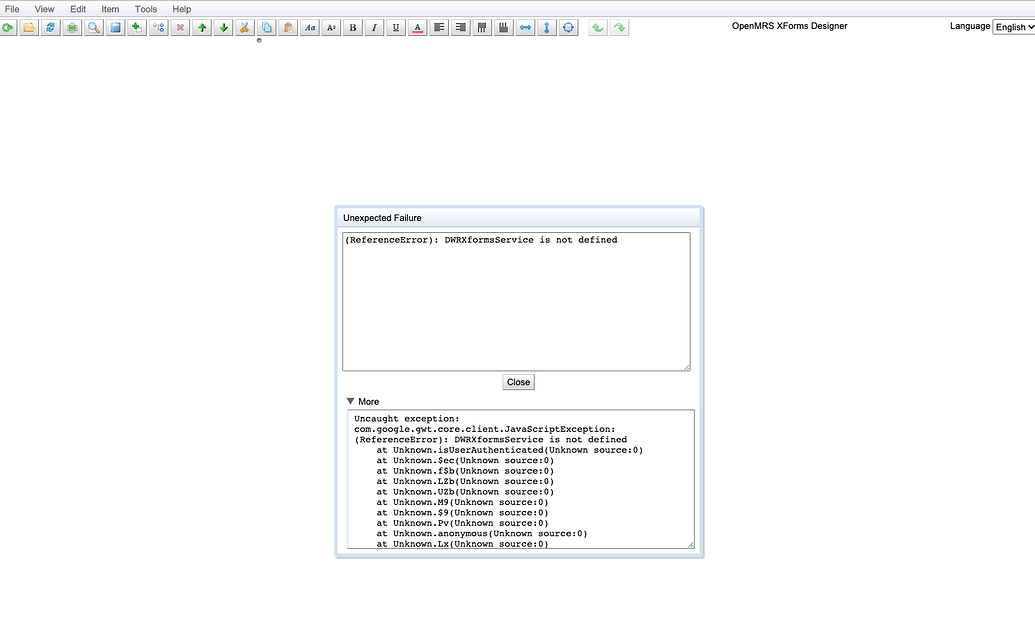
Task: Click the magnifying glass toolbar icon
Action: click(94, 28)
